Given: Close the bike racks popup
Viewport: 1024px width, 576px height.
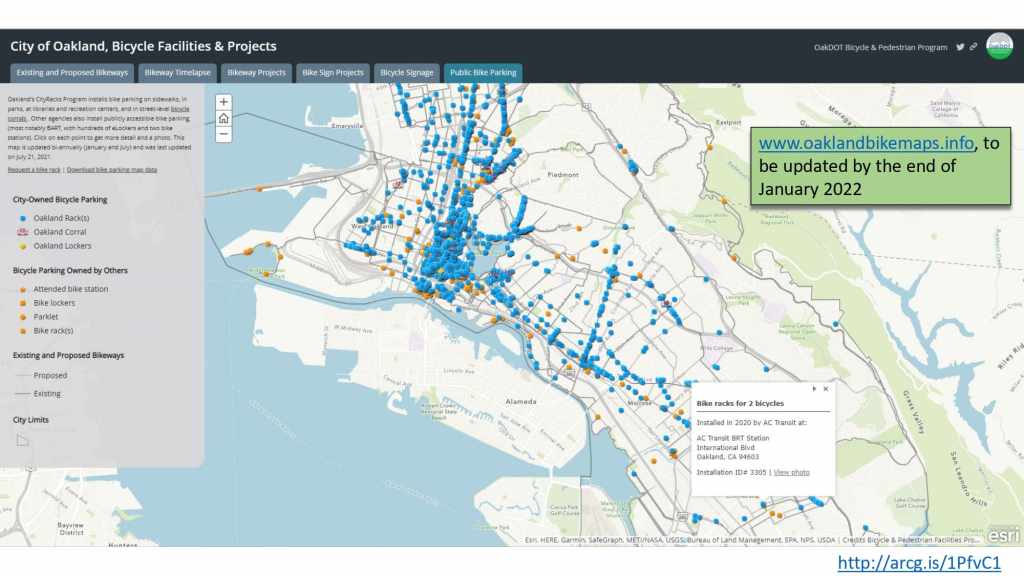Looking at the screenshot, I should tap(825, 388).
